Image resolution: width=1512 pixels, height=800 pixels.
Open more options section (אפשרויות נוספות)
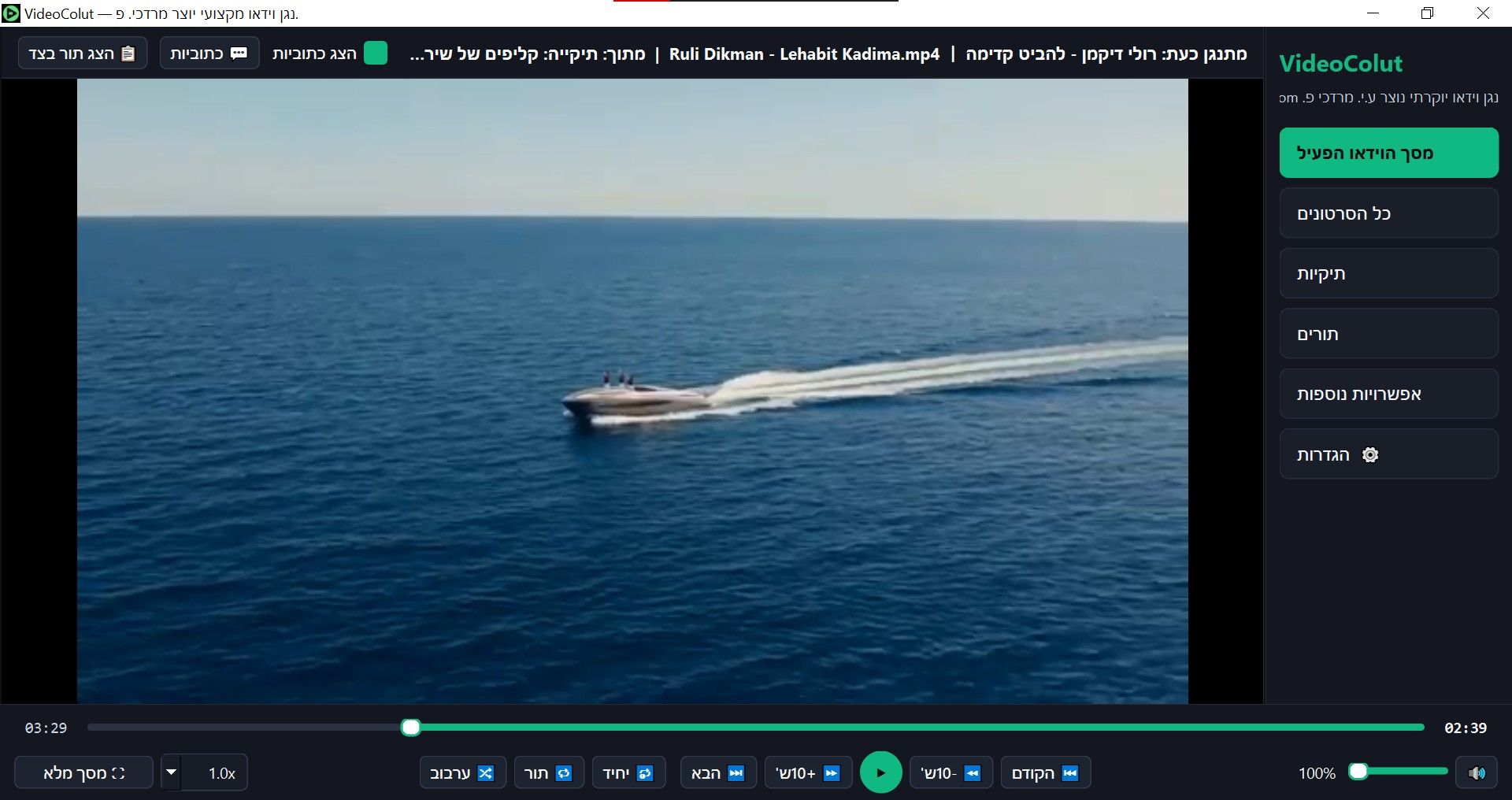pos(1388,394)
